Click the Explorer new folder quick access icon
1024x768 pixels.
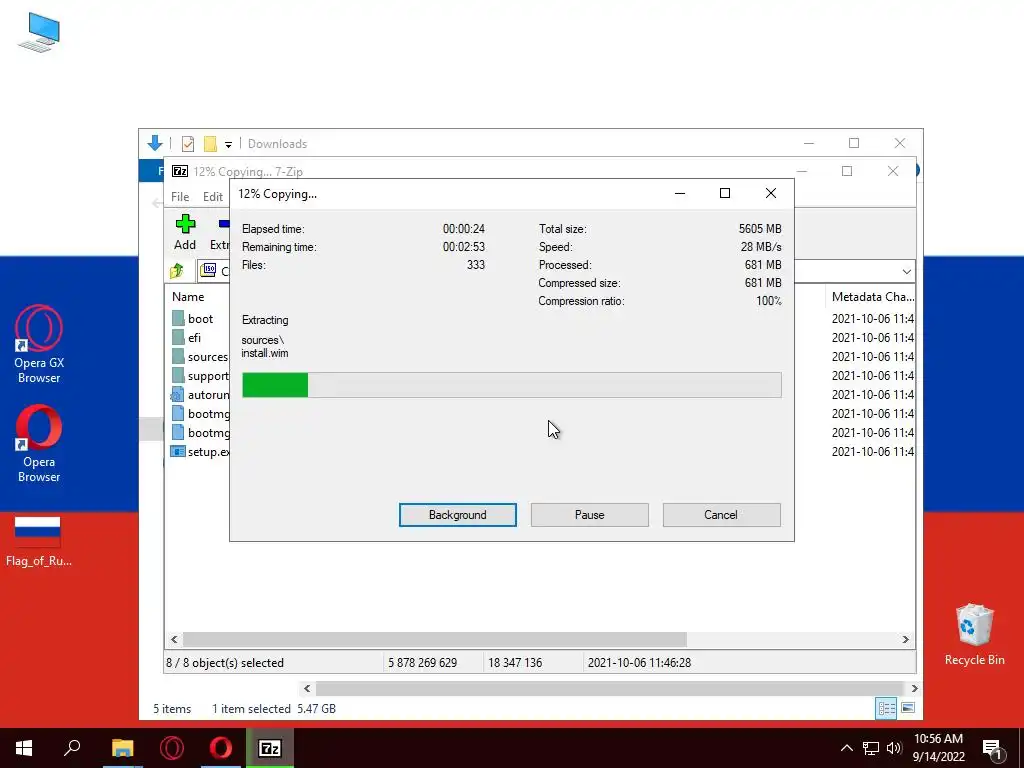[x=210, y=144]
